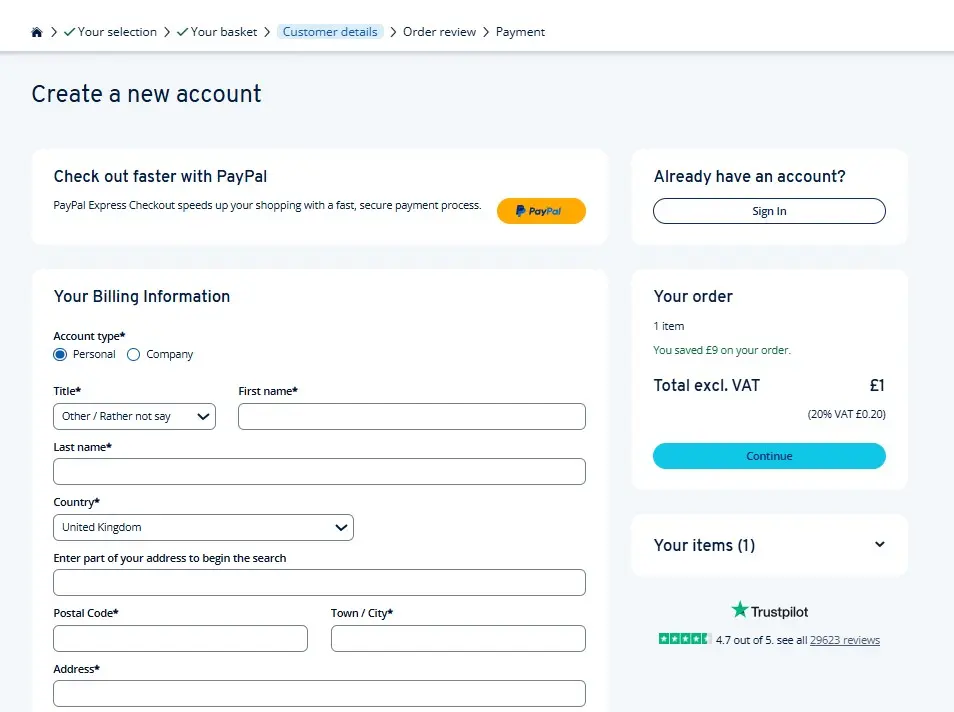Open the 29623 reviews link
The width and height of the screenshot is (954, 712).
pos(845,638)
